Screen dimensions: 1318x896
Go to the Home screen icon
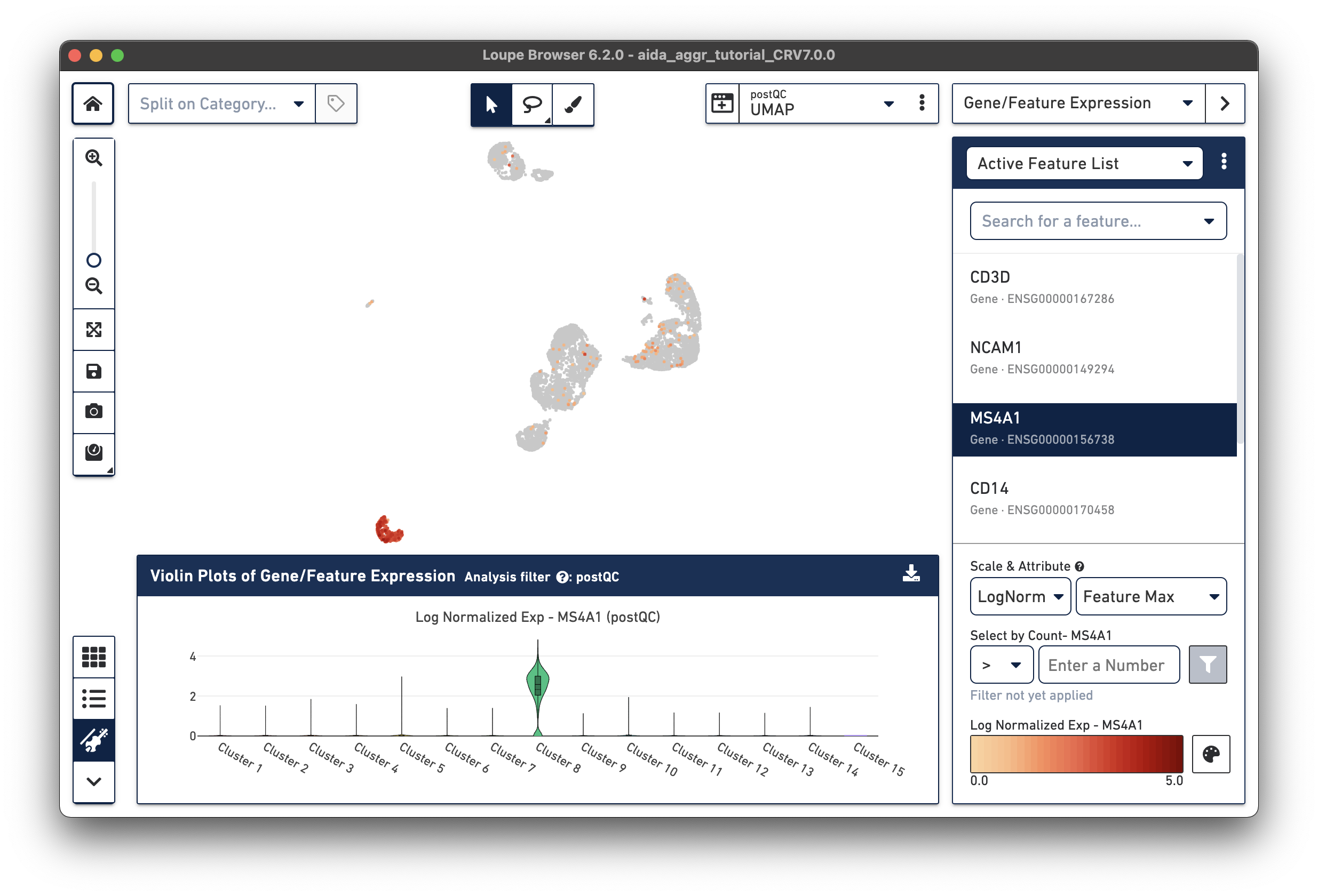[93, 103]
